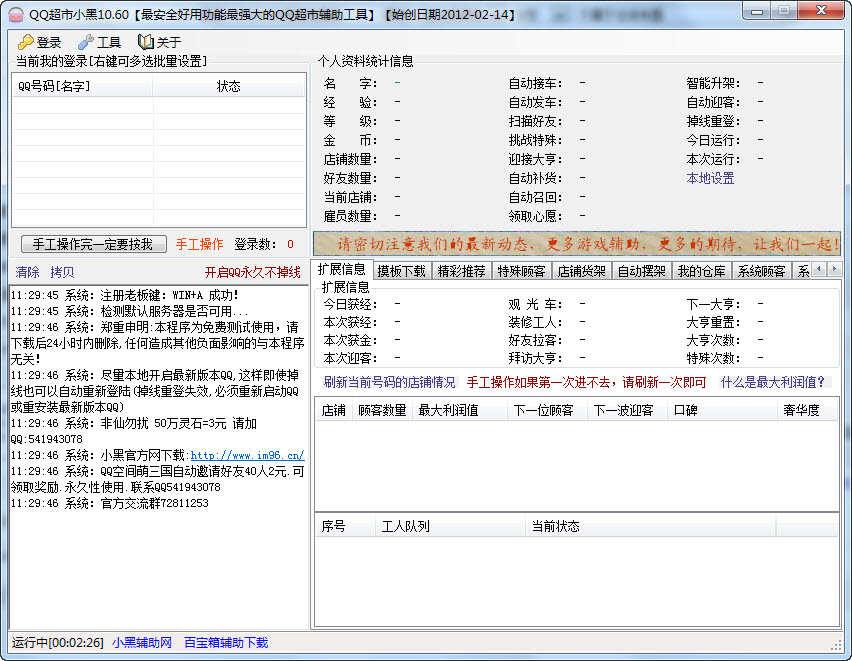Click the 清除 link above the log
The image size is (852, 661).
point(28,272)
